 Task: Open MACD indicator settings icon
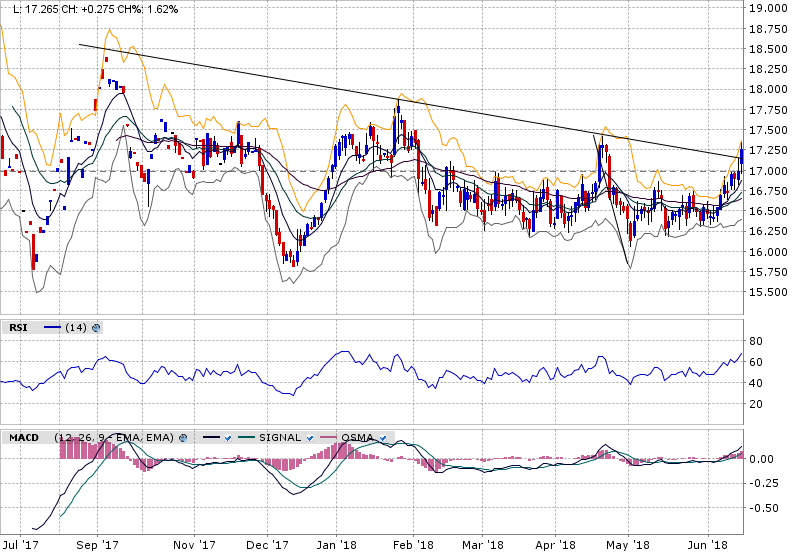click(183, 438)
